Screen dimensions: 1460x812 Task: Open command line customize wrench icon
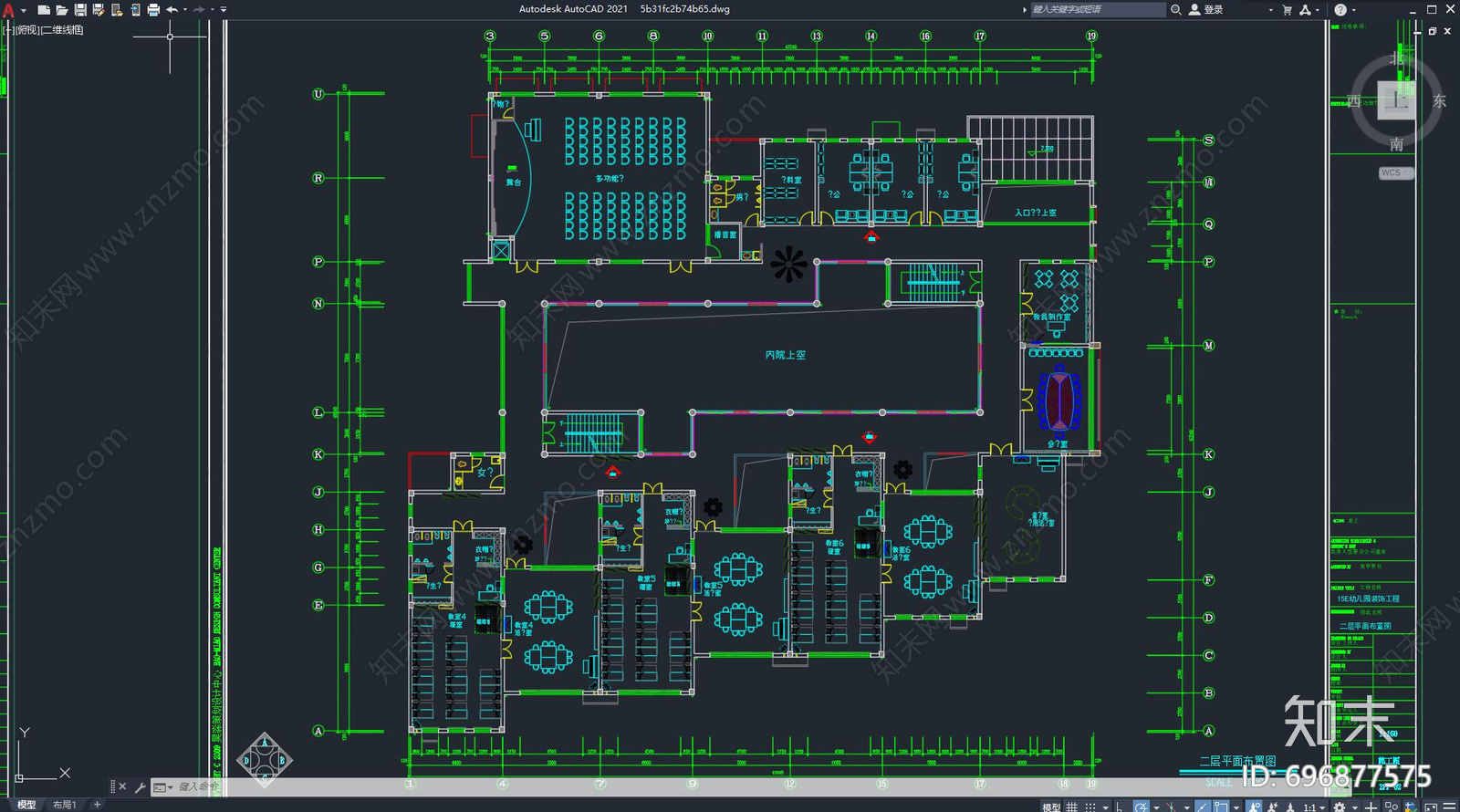click(x=140, y=786)
